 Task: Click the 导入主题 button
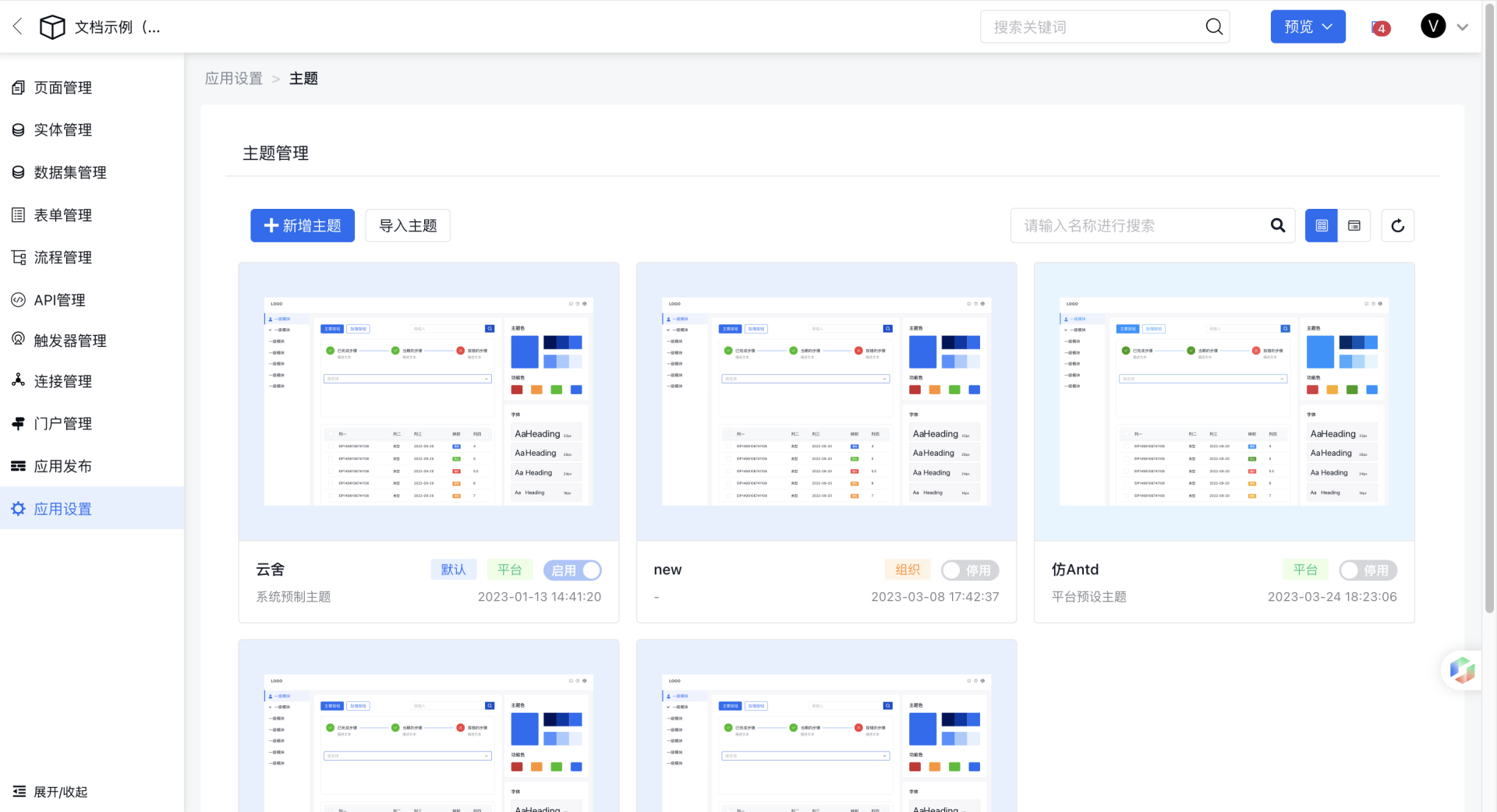(408, 226)
